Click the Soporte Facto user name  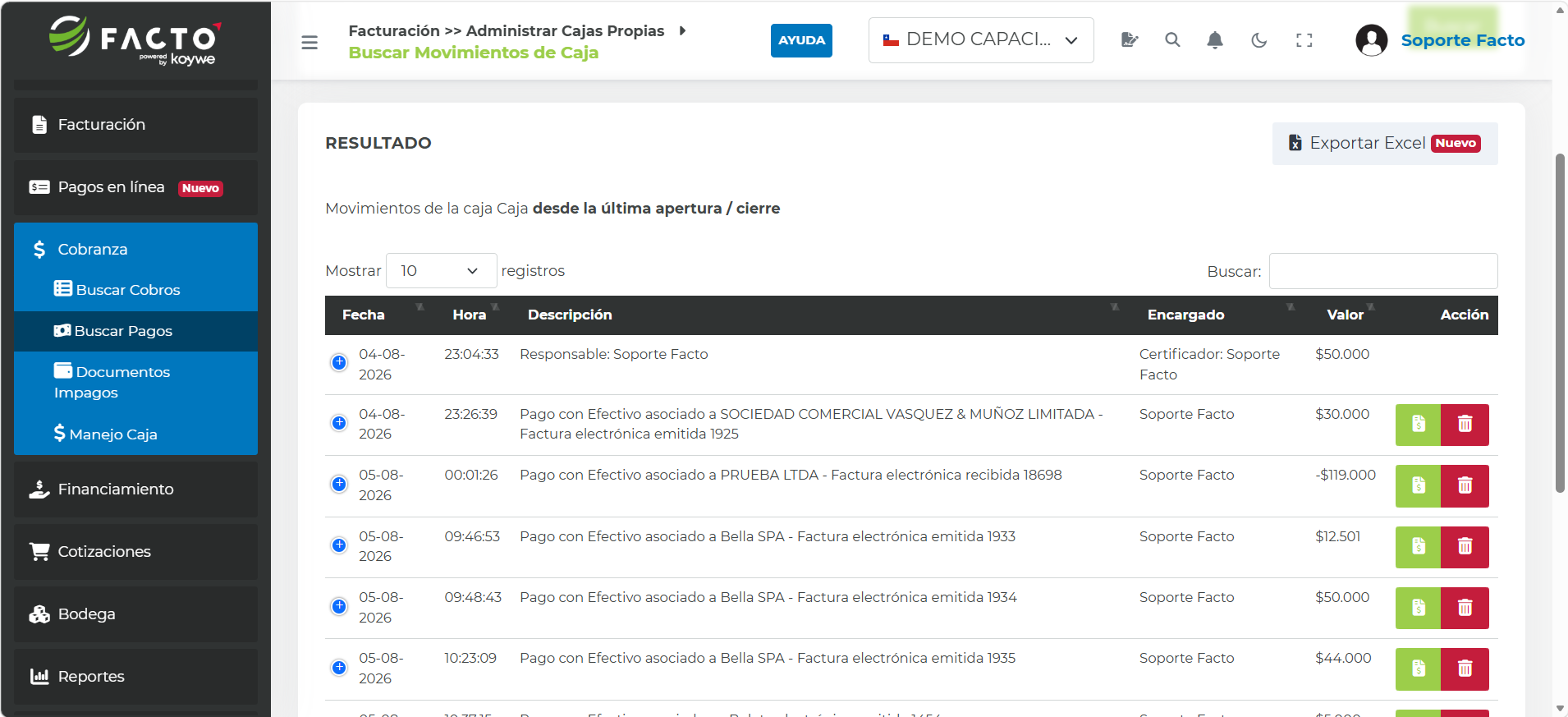coord(1462,40)
